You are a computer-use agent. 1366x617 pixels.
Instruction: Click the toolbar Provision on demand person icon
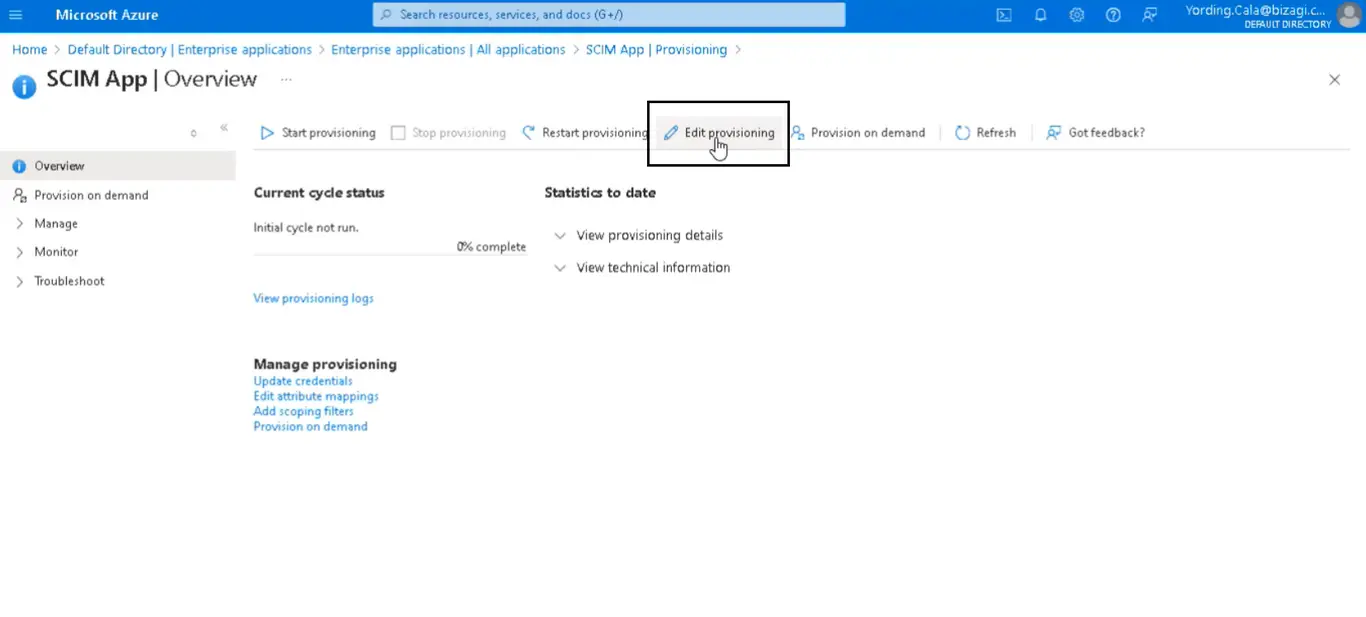click(x=797, y=132)
